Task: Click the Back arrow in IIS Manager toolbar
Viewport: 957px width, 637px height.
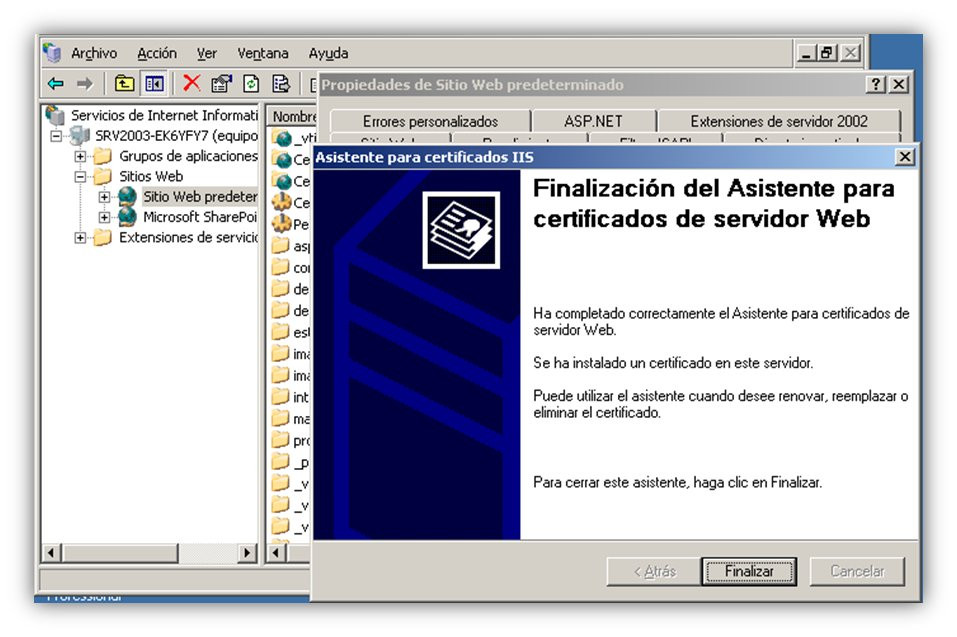Action: pyautogui.click(x=56, y=83)
